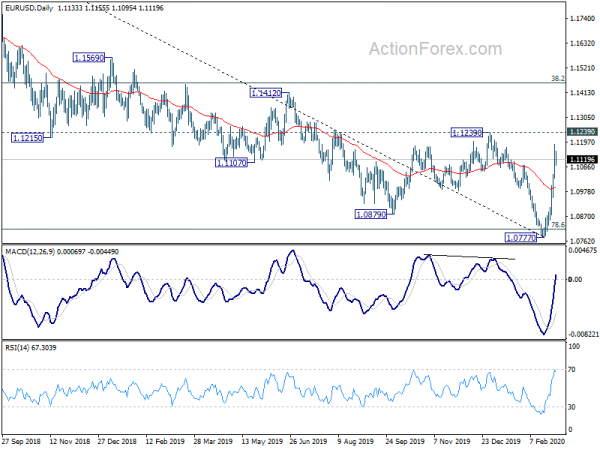The width and height of the screenshot is (600, 450).
Task: Click the 7 Nov 2019 date label
Action: coord(452,441)
